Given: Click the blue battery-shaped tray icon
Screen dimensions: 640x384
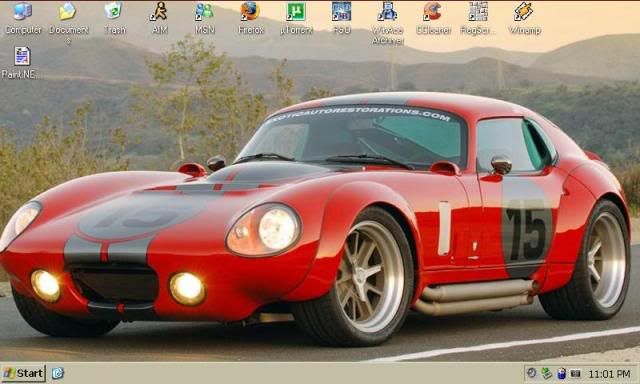Looking at the screenshot, I should click(x=561, y=373).
